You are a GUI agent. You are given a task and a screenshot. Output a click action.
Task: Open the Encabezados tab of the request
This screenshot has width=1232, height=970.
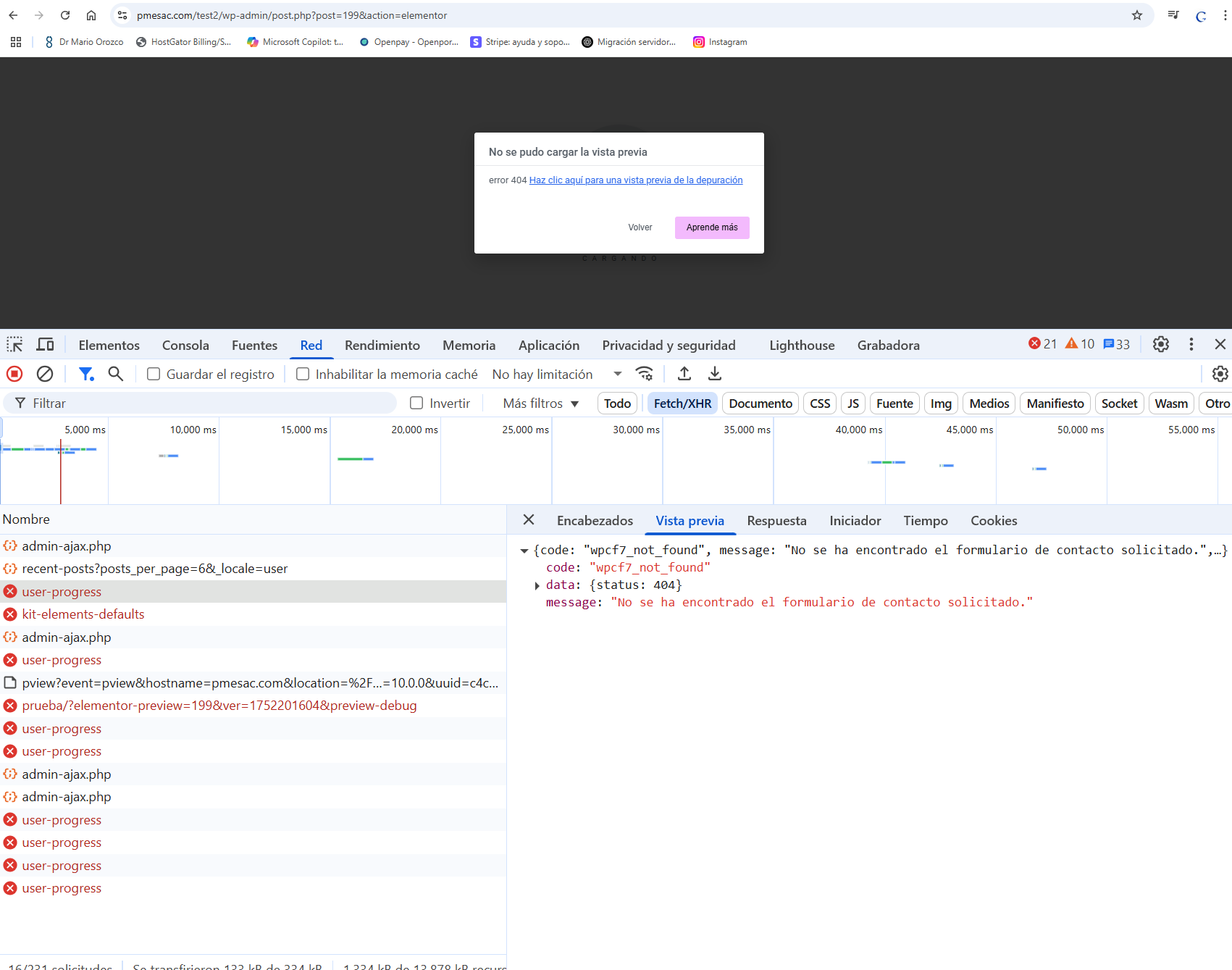point(595,521)
